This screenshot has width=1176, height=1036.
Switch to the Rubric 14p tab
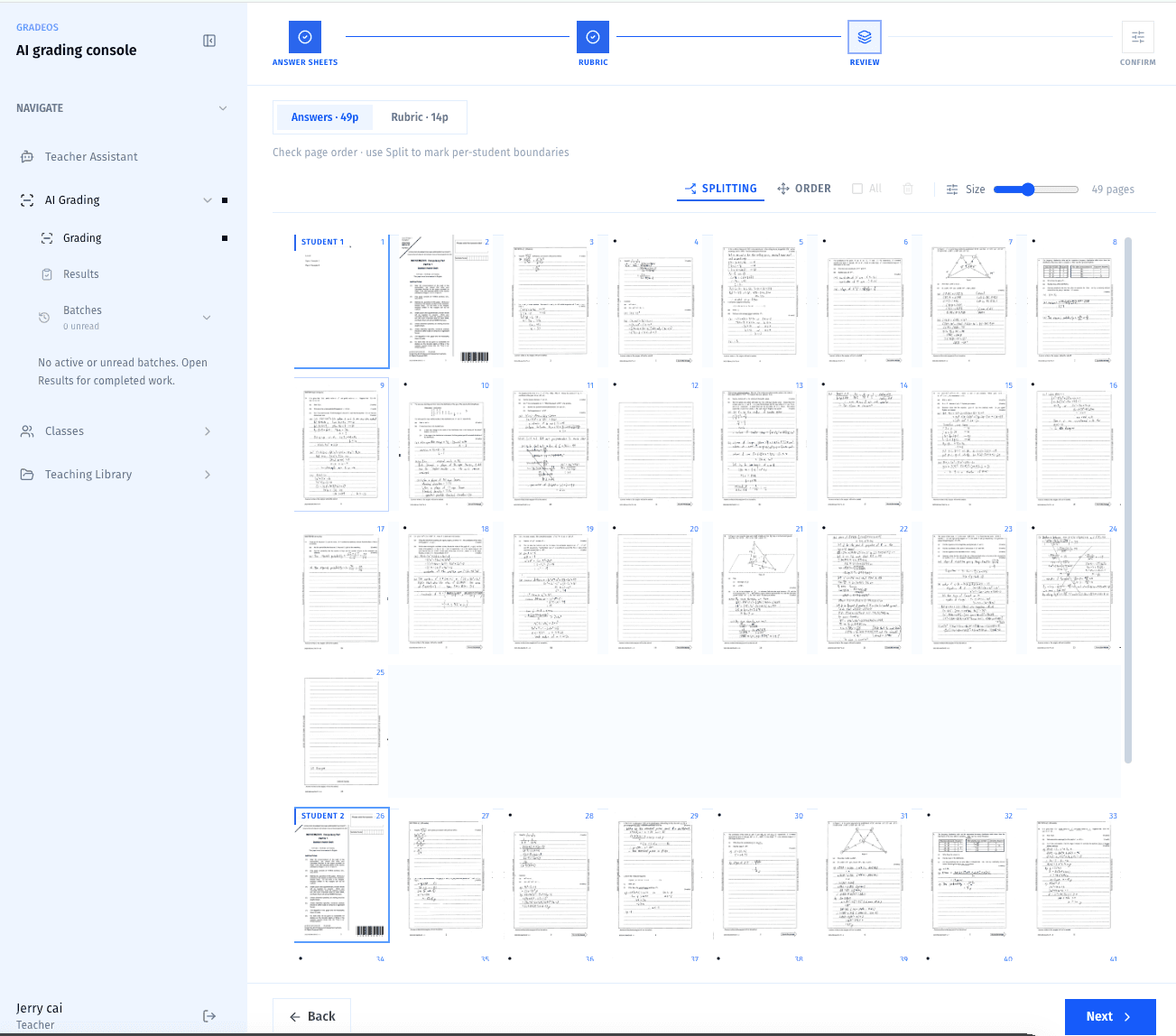click(420, 117)
